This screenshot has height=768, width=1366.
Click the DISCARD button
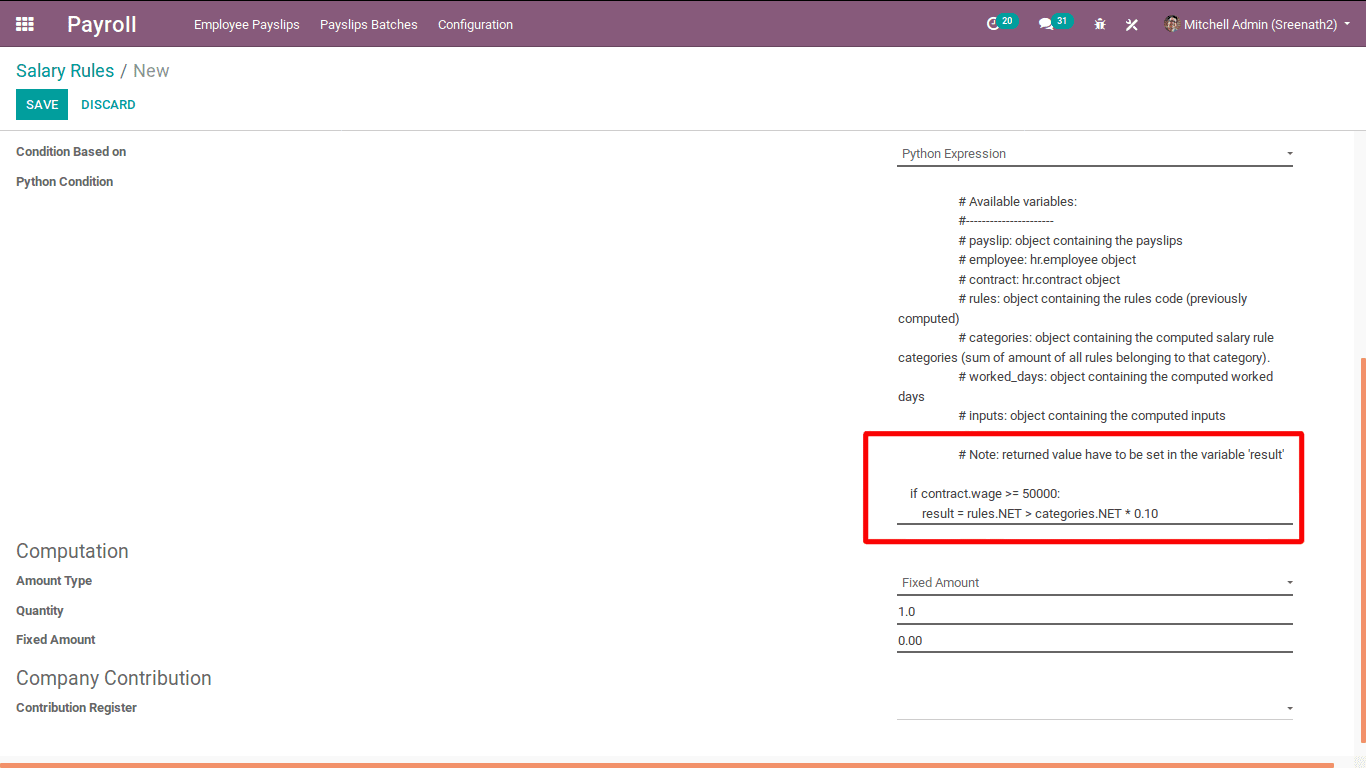click(108, 104)
